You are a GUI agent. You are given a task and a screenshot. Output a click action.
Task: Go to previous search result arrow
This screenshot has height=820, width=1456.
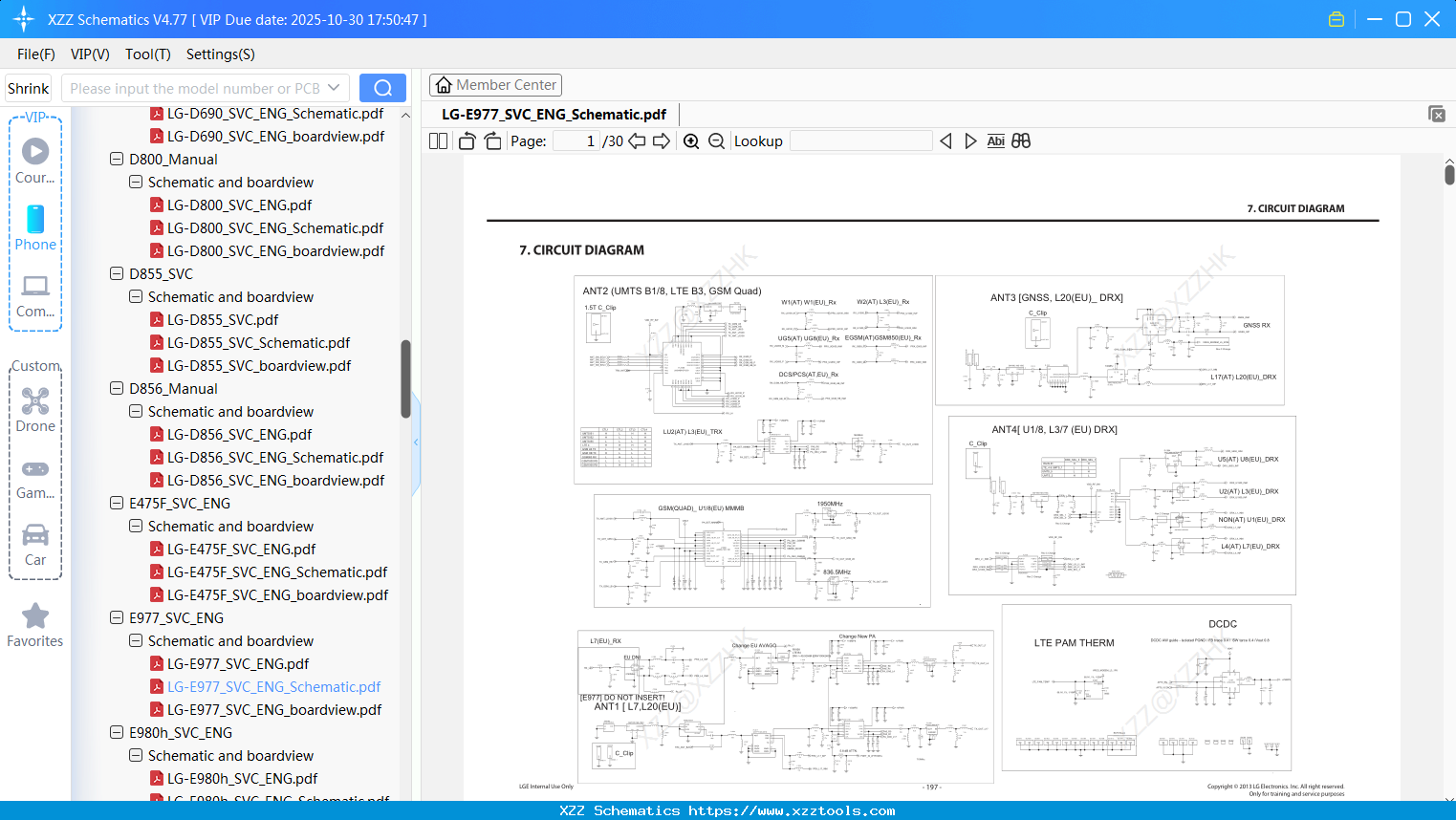945,140
